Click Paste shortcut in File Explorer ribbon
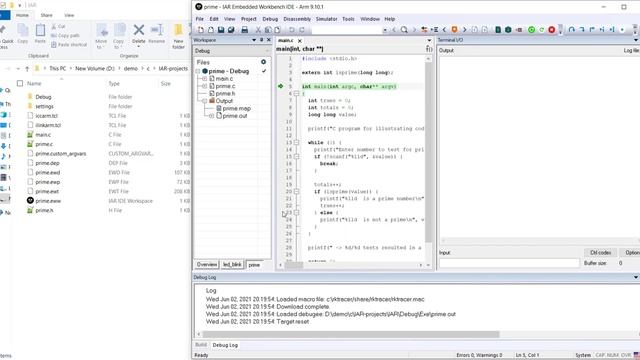This screenshot has height=360, width=640. 69,44
